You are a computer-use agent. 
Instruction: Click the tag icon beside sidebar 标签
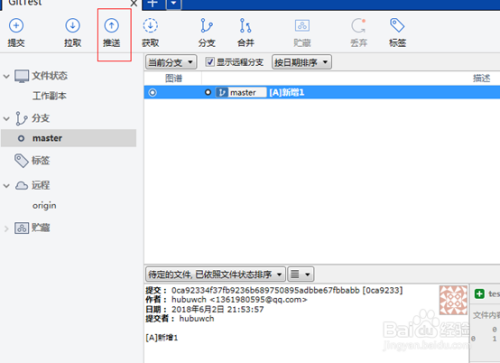(21, 161)
